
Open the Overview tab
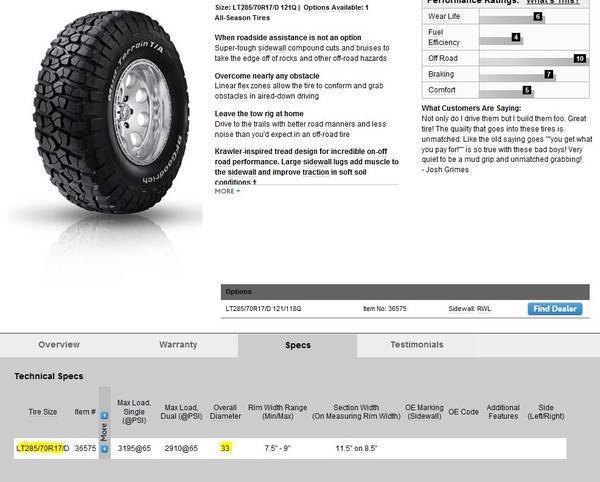(59, 345)
